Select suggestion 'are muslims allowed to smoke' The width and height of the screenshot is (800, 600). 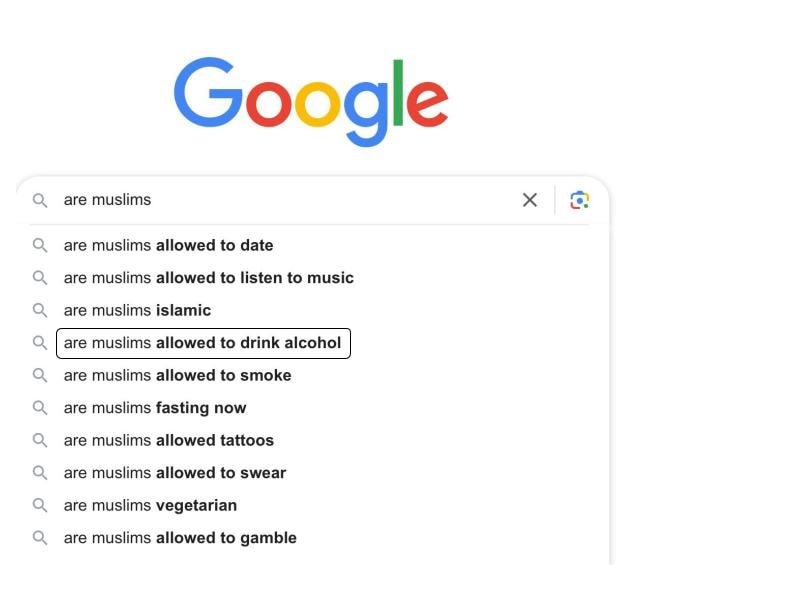click(x=176, y=375)
